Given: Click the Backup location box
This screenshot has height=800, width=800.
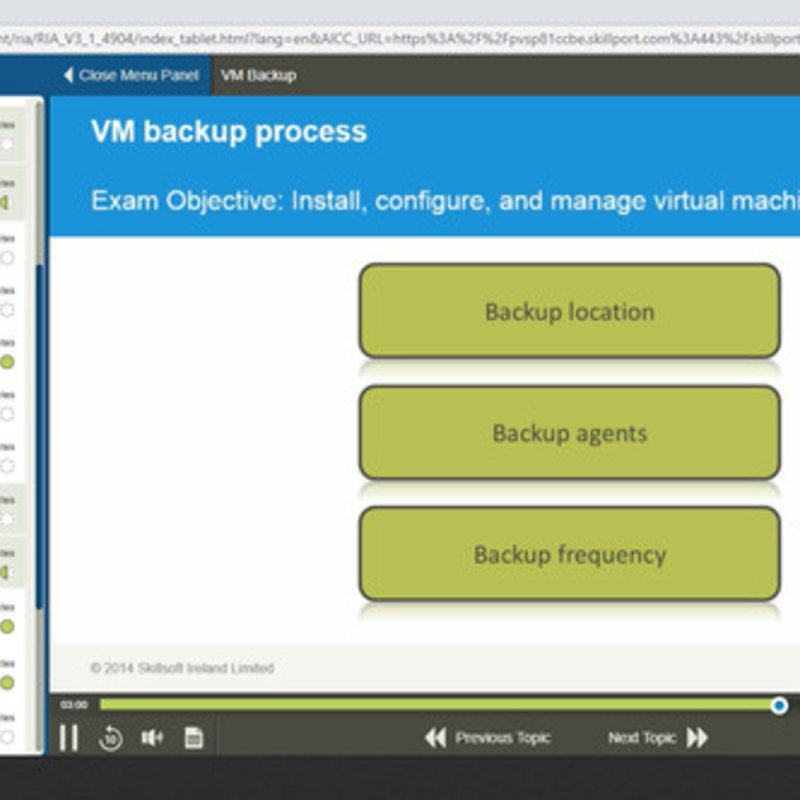Looking at the screenshot, I should coord(569,311).
